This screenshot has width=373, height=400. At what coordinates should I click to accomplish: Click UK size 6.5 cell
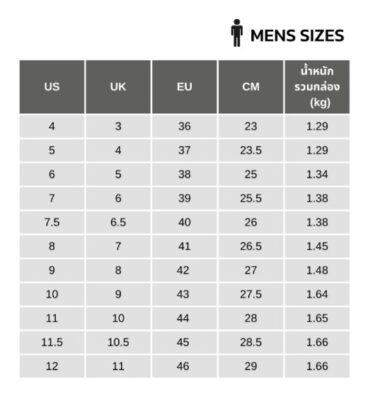(118, 222)
